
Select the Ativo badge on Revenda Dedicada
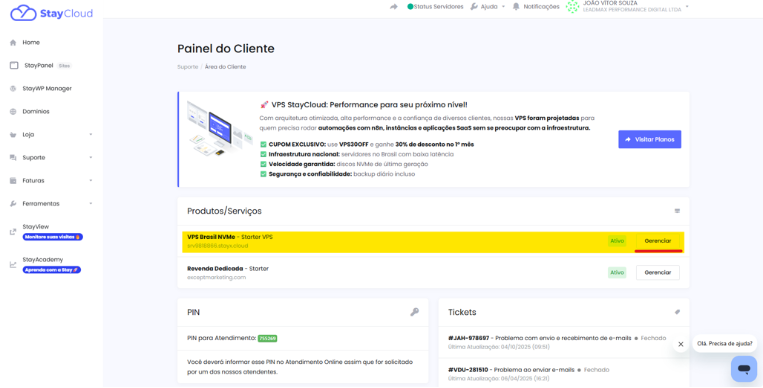(617, 273)
